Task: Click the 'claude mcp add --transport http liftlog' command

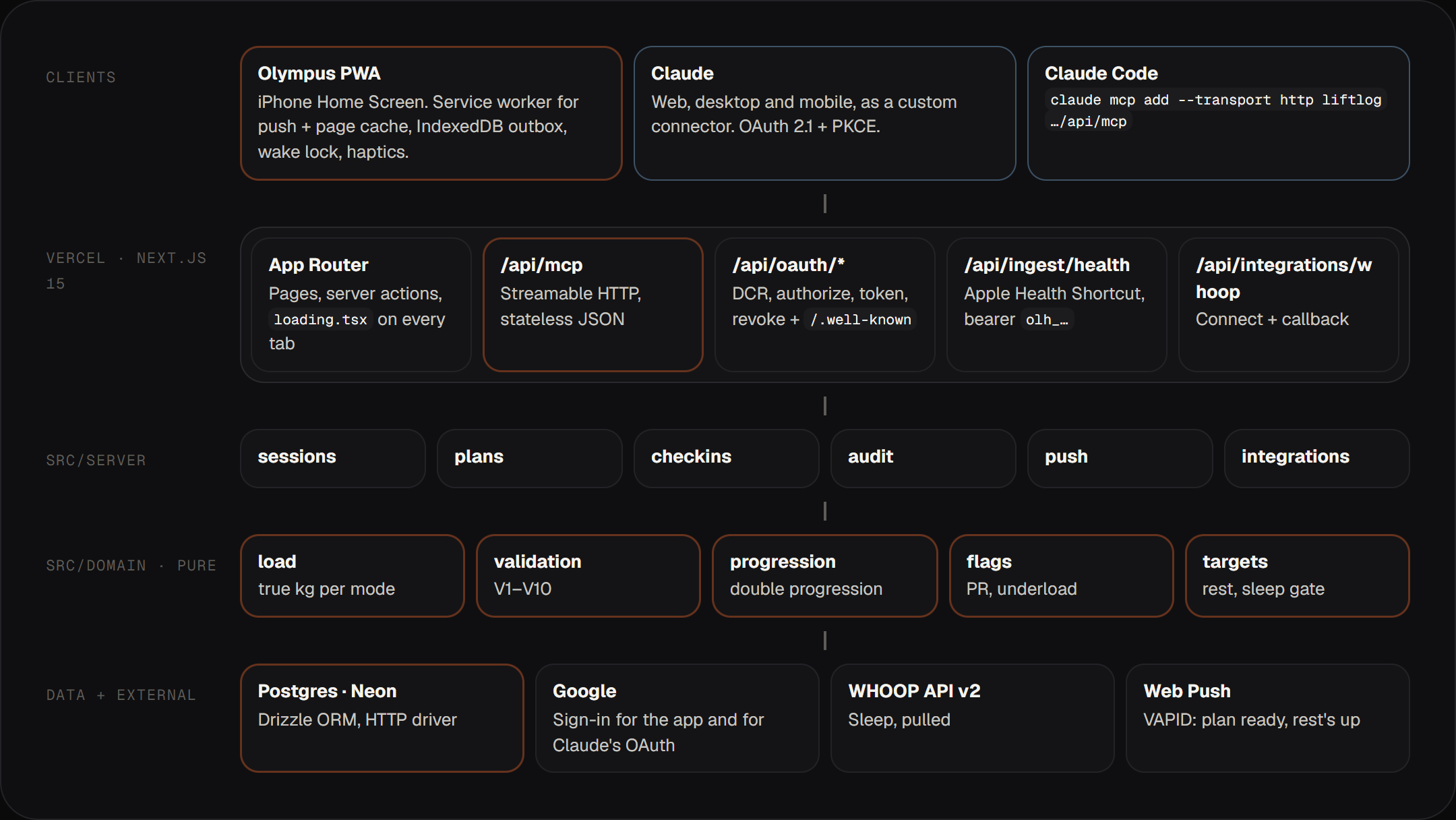Action: 1215,100
